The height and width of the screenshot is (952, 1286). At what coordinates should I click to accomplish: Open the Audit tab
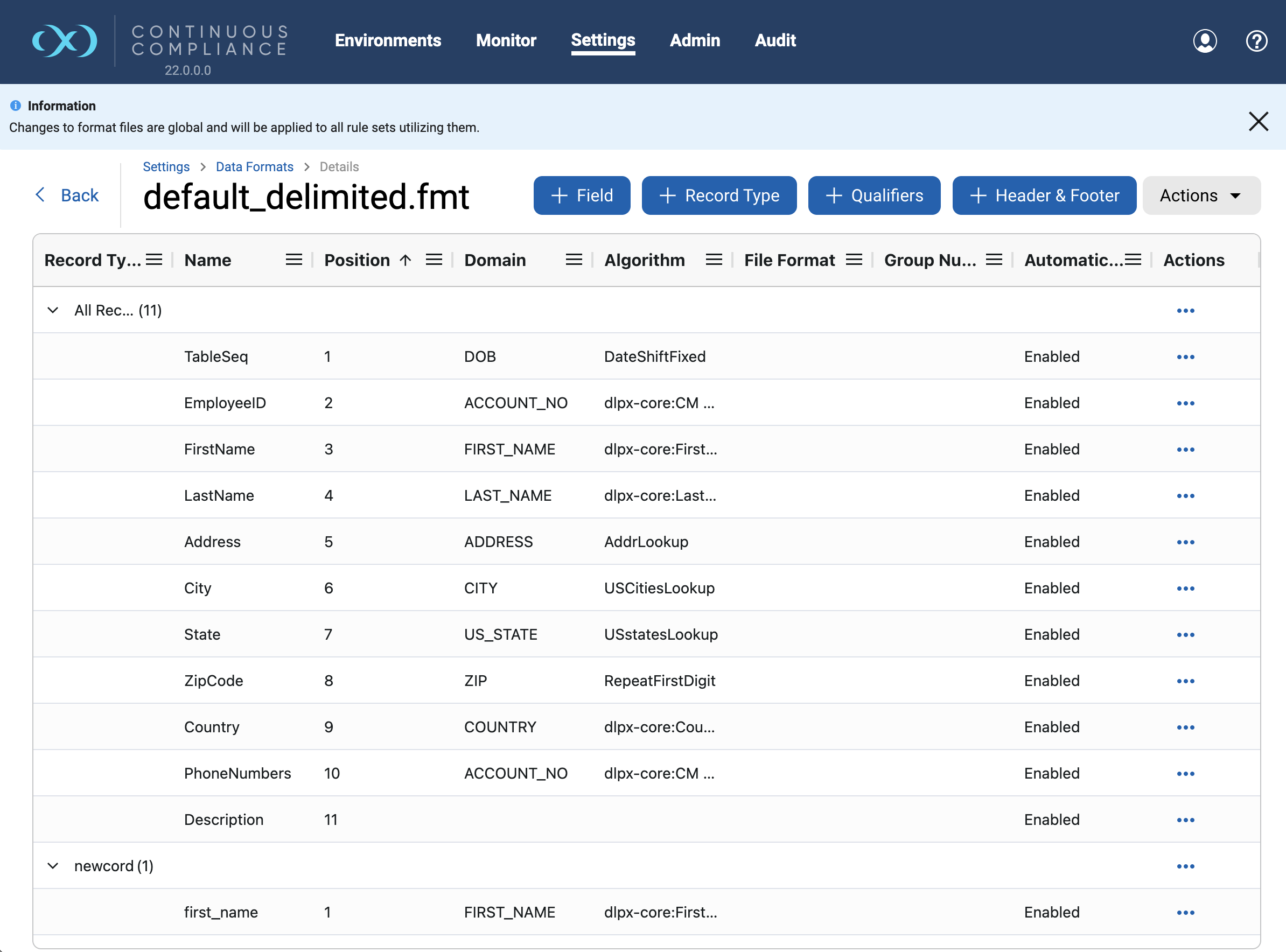pyautogui.click(x=775, y=40)
